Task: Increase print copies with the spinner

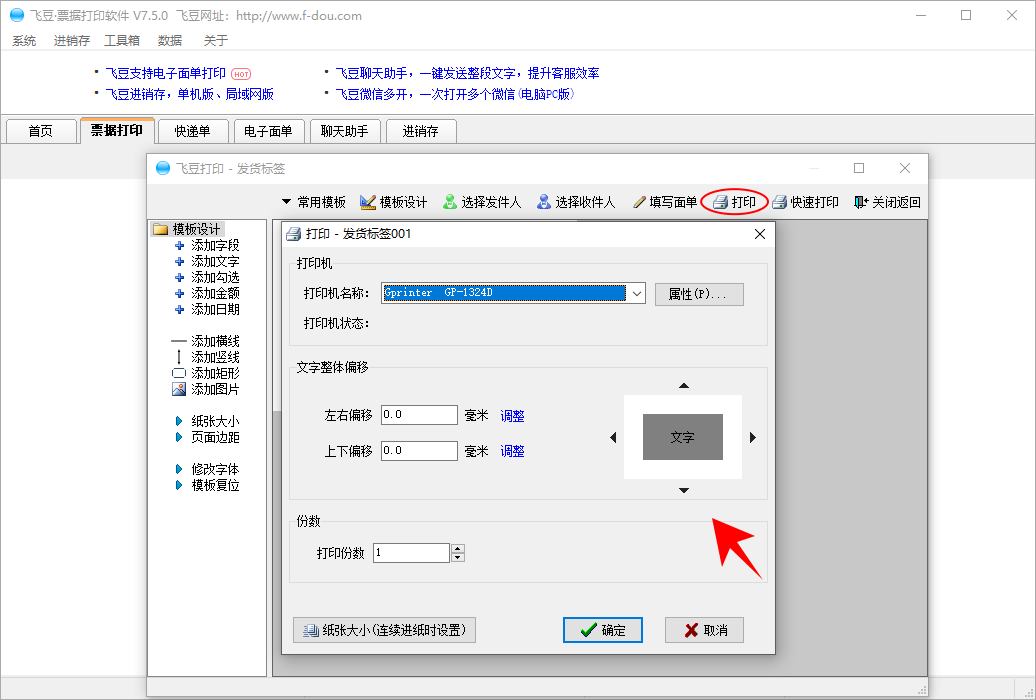Action: pyautogui.click(x=458, y=548)
